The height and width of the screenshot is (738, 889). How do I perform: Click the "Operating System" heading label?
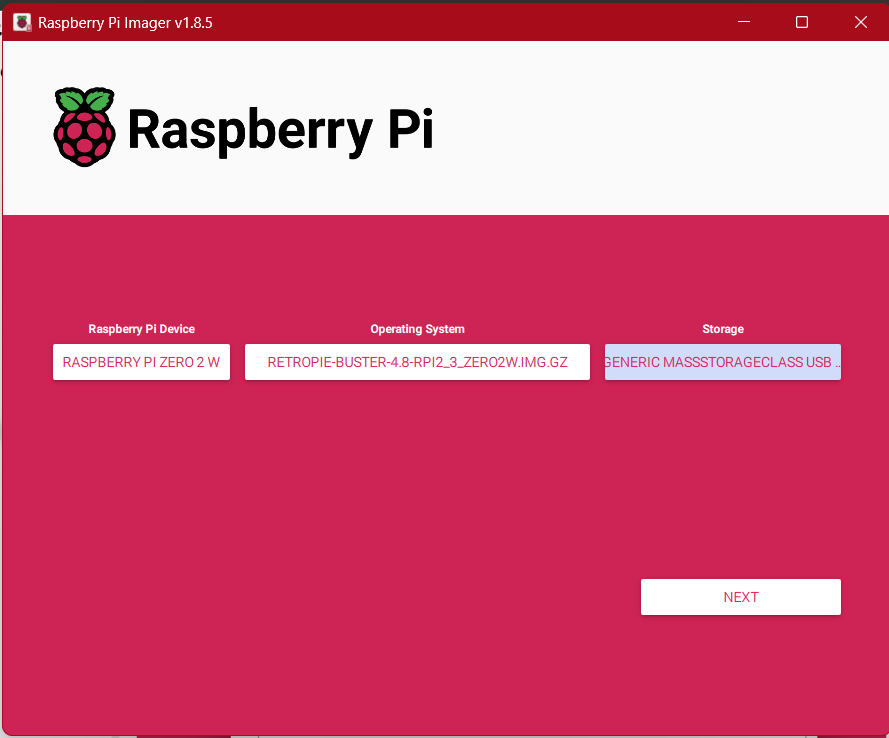pos(417,329)
